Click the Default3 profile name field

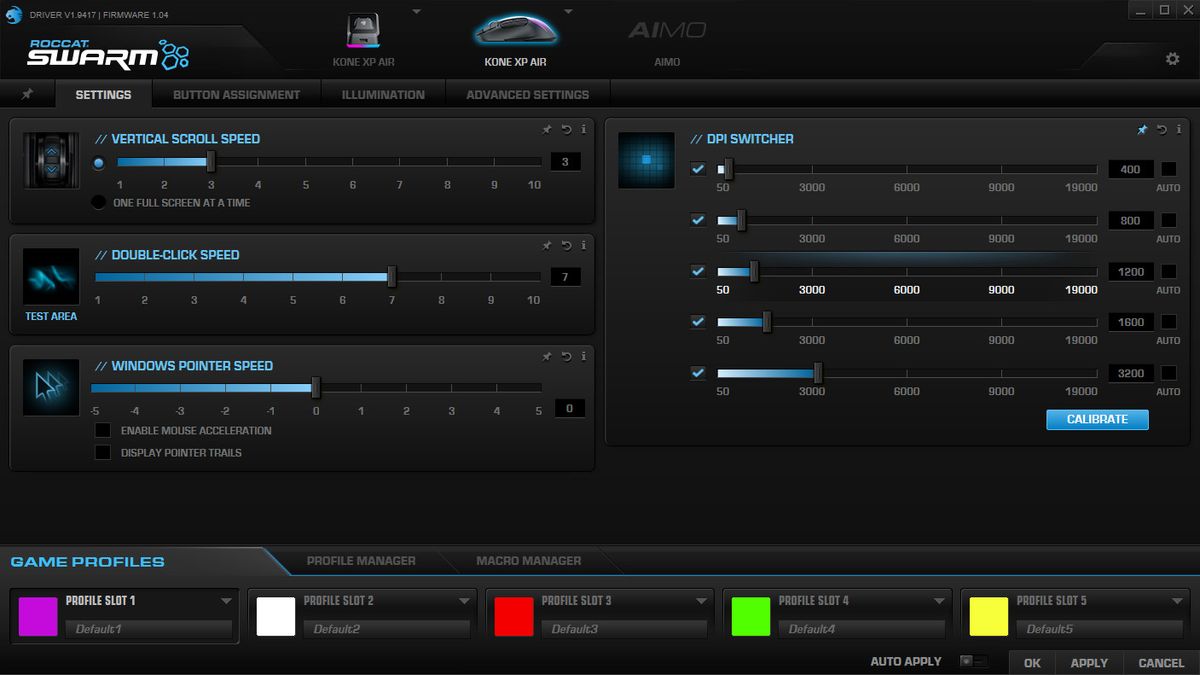(624, 629)
